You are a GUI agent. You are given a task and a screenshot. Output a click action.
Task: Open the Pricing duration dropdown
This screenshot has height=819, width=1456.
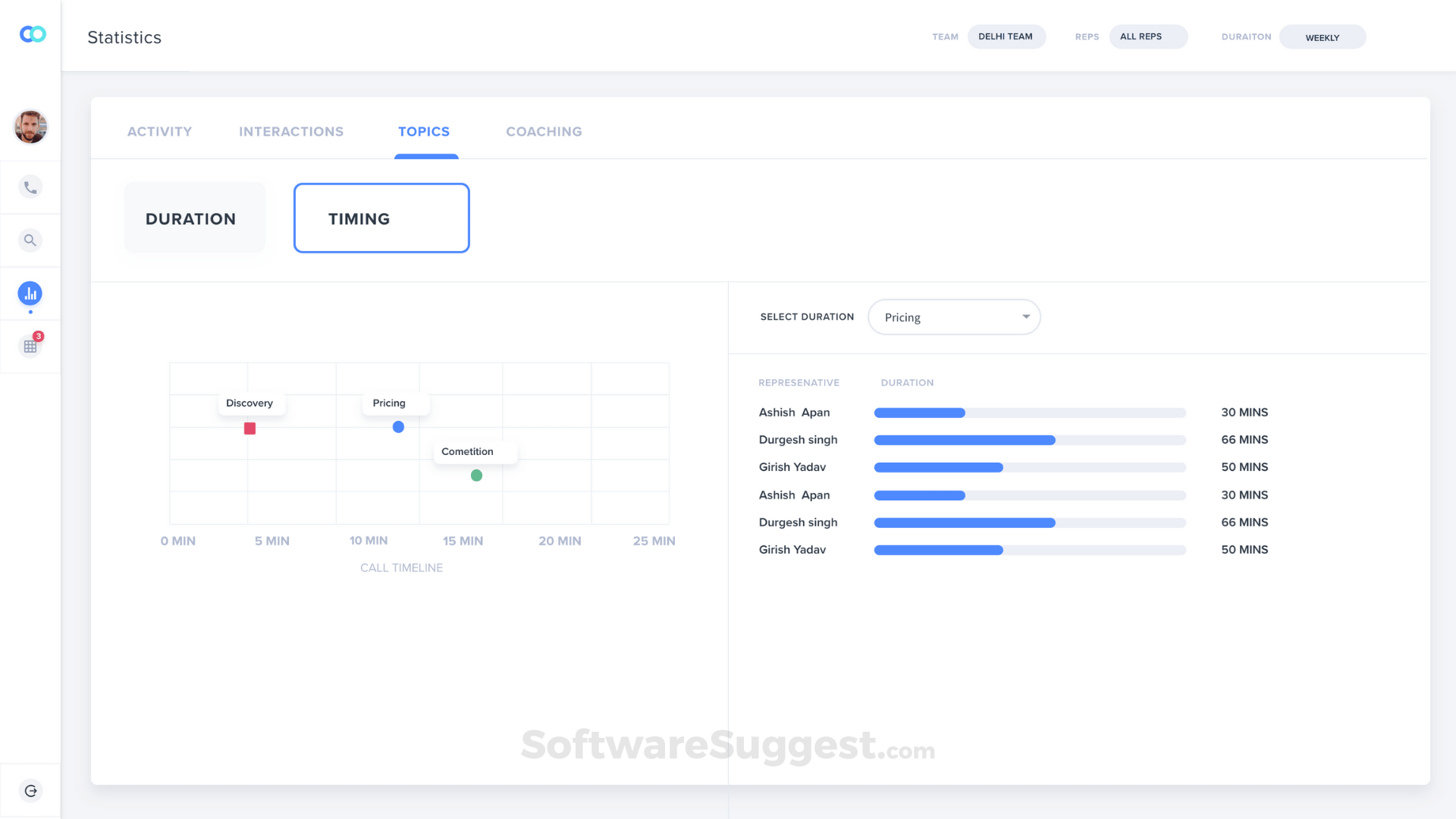[x=953, y=317]
